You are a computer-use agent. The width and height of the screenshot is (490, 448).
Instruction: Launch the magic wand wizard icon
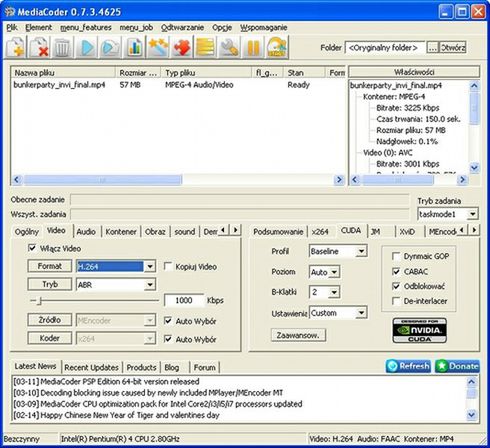pyautogui.click(x=158, y=47)
